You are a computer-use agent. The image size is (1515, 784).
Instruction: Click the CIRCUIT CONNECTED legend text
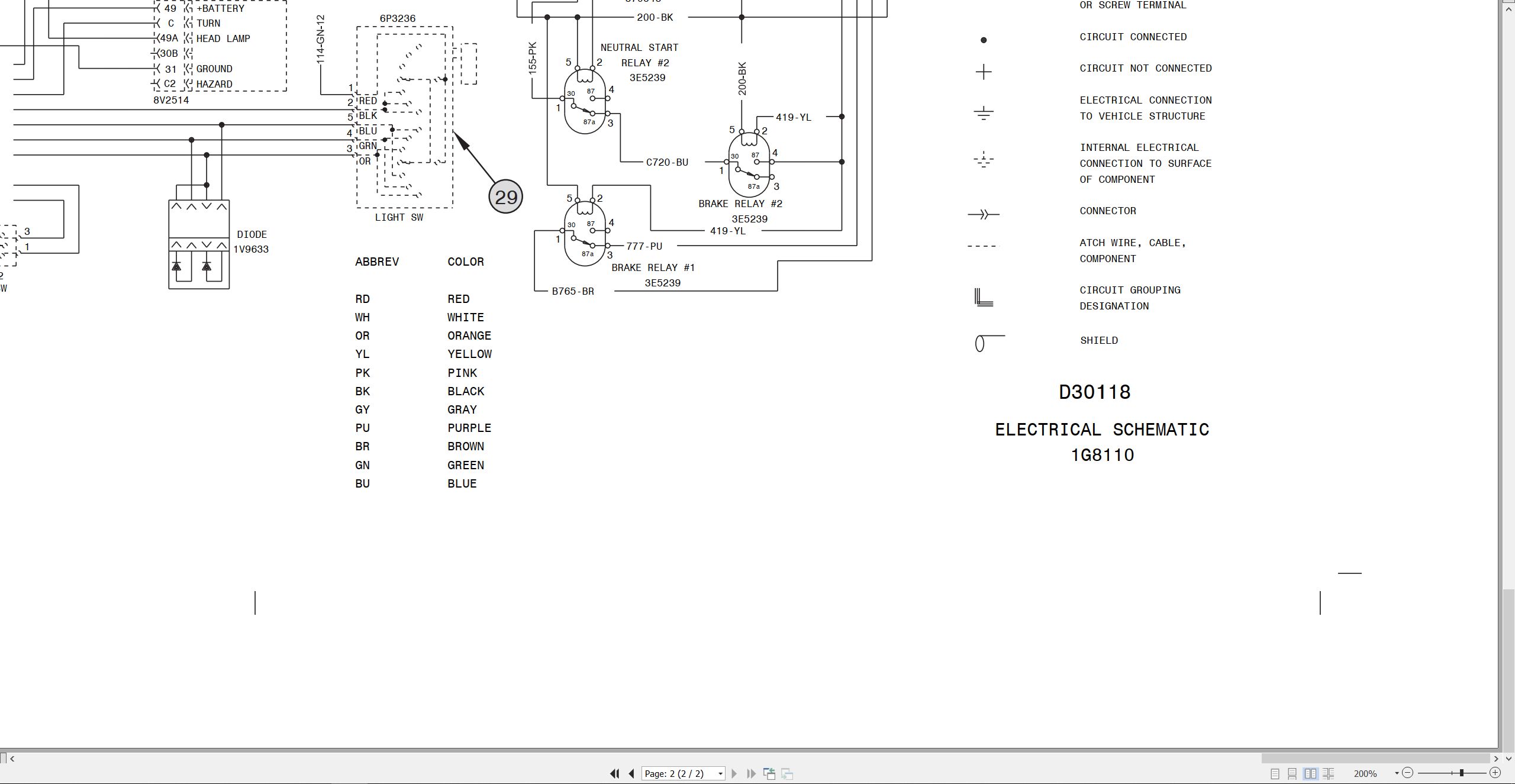(1133, 37)
